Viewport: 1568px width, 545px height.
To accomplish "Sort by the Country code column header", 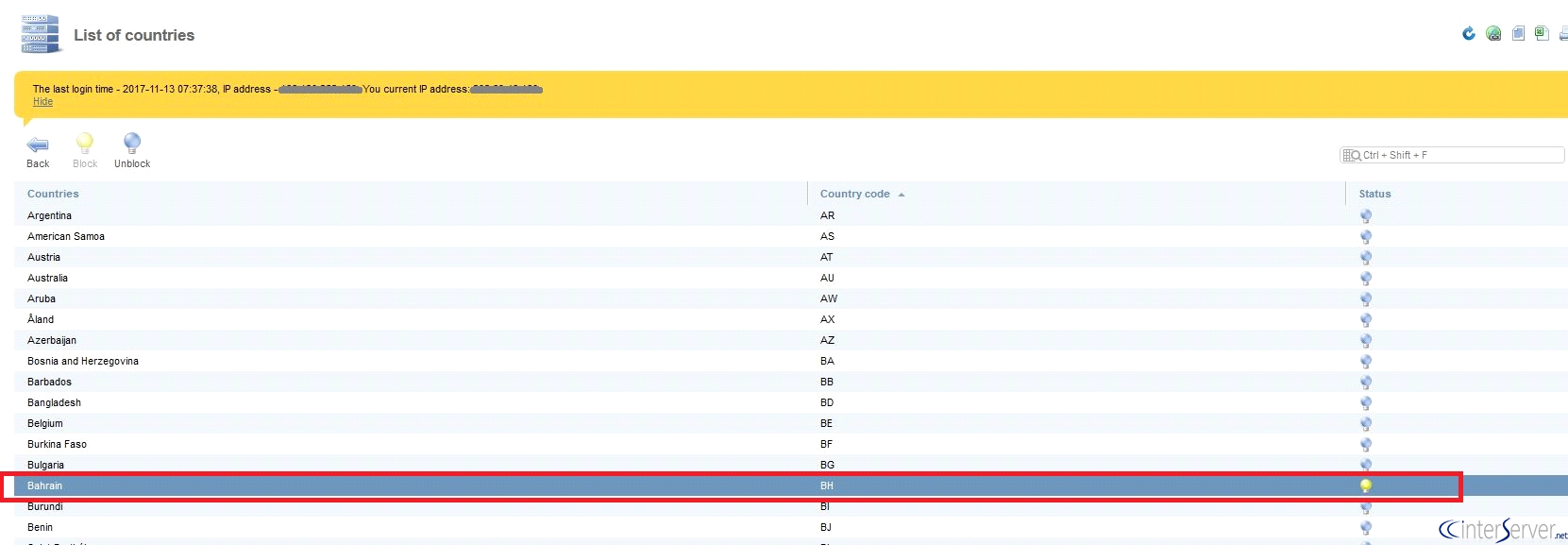I will pyautogui.click(x=854, y=194).
